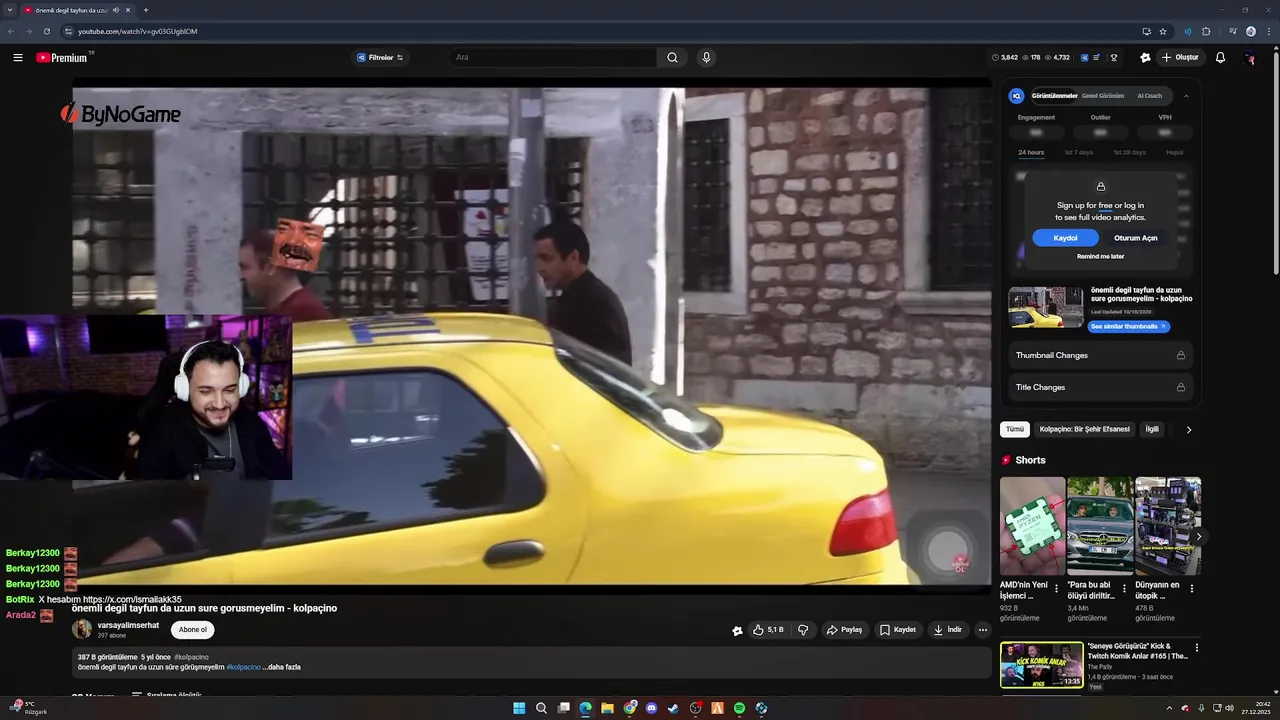Screen dimensions: 1280x720
Task: Expand description with ...daha fazla
Action: pyautogui.click(x=282, y=667)
